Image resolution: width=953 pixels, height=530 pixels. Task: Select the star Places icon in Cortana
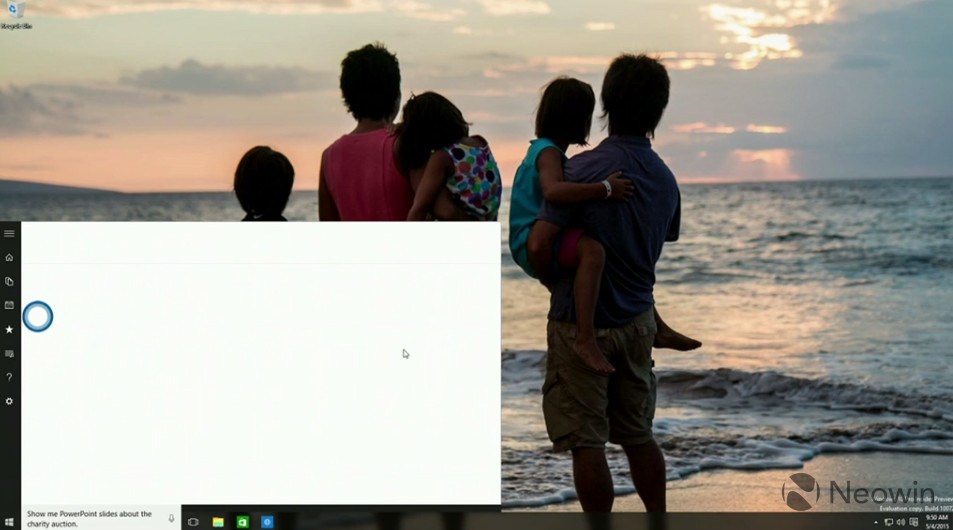coord(9,329)
